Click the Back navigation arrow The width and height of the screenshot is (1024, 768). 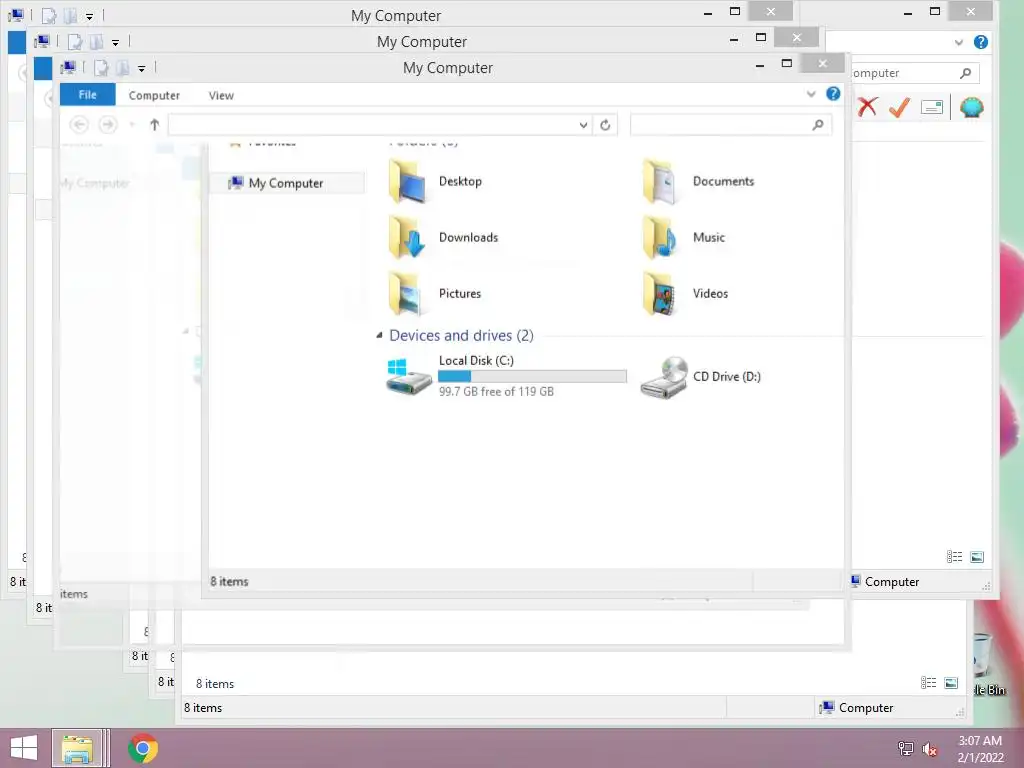[x=79, y=125]
